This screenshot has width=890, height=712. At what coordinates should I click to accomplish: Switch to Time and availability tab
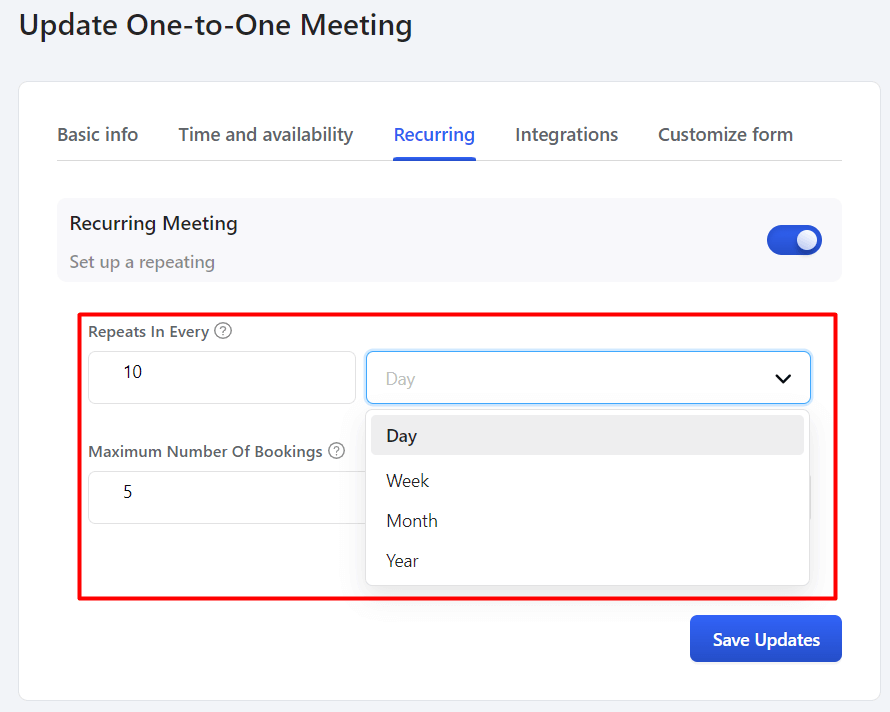coord(266,135)
